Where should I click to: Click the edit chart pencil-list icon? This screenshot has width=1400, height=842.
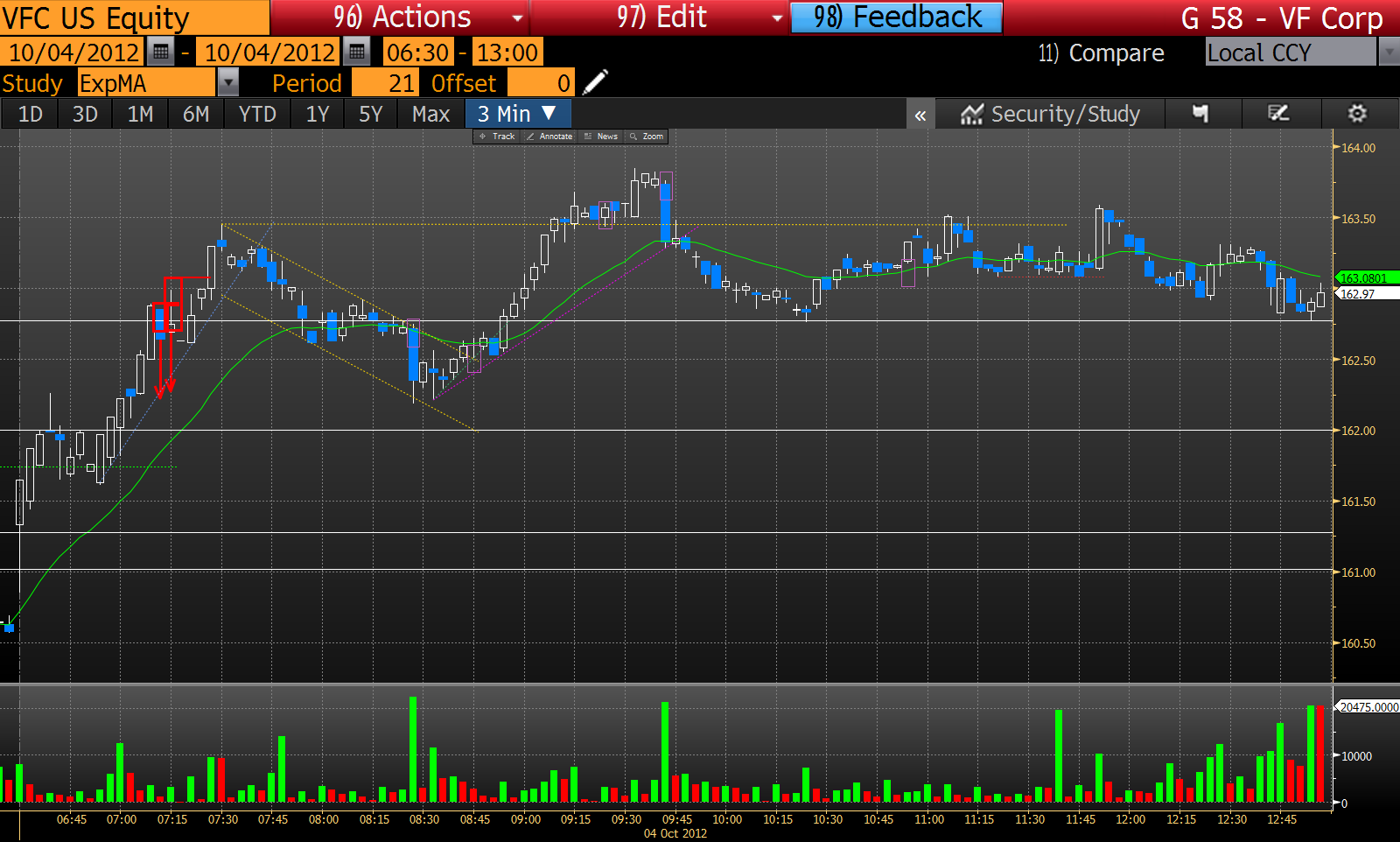pyautogui.click(x=1278, y=114)
